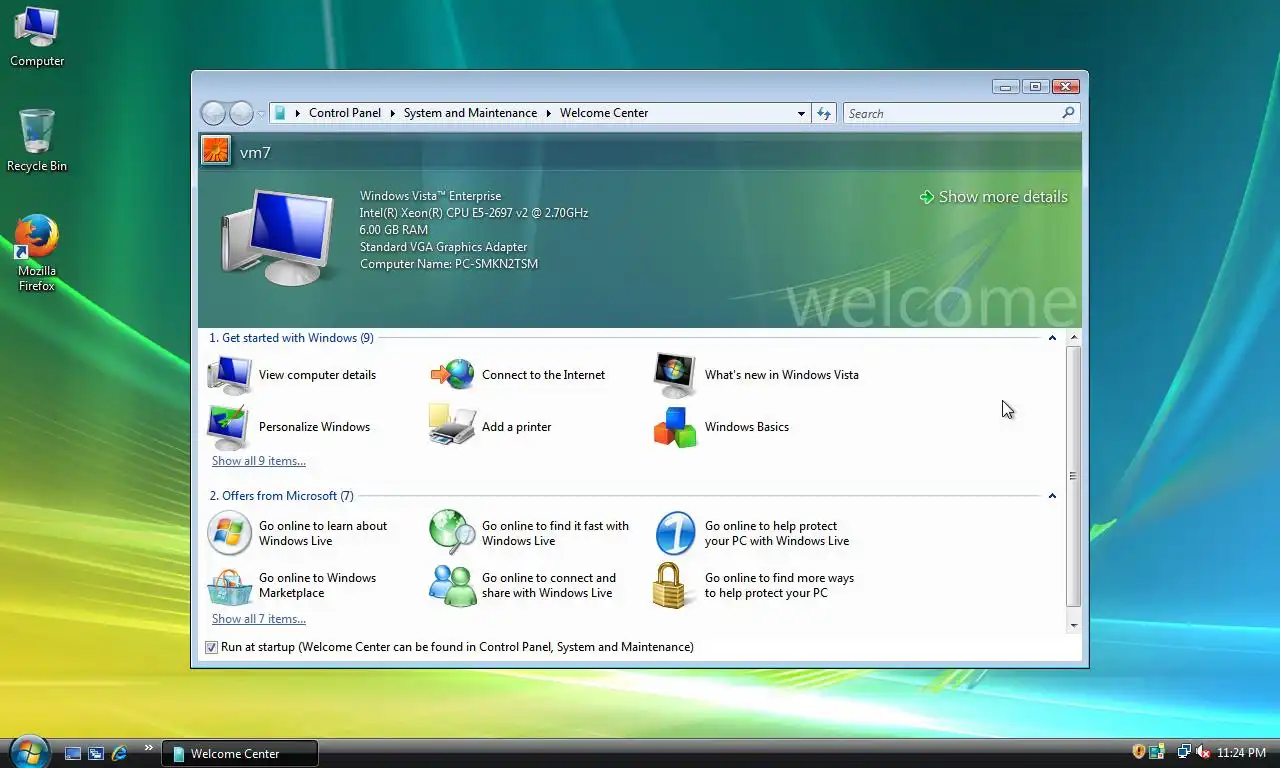The width and height of the screenshot is (1280, 768).
Task: Click the Control Panel breadcrumb
Action: (x=345, y=113)
